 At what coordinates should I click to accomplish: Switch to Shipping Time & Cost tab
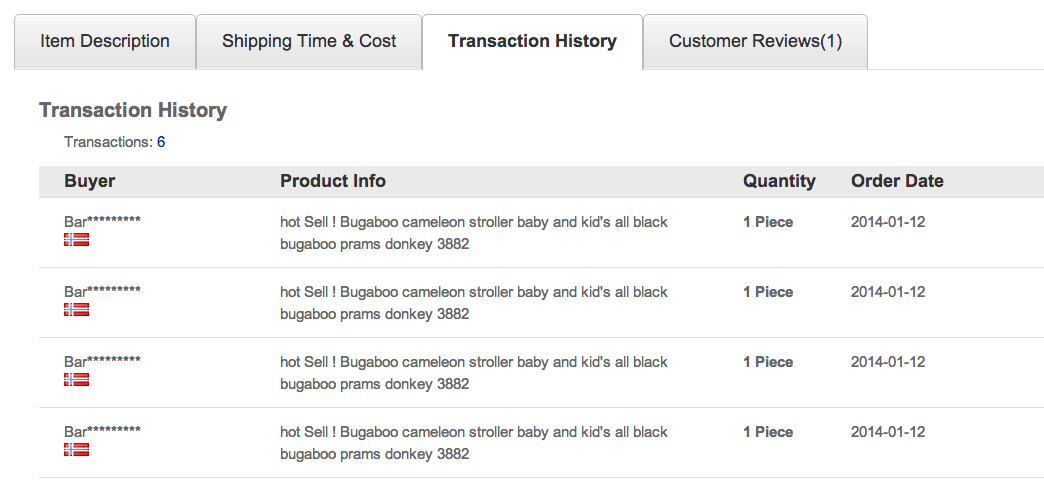(x=309, y=41)
